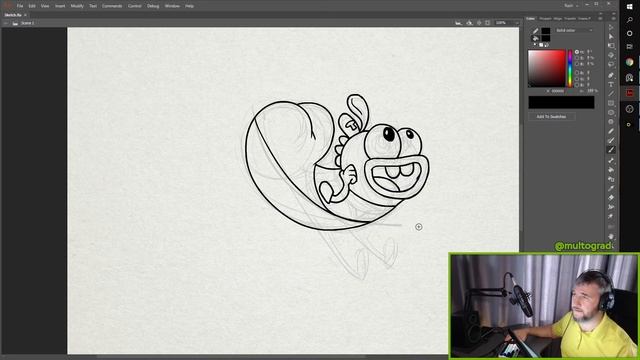
Task: Select the Subselection tool
Action: pos(611,37)
